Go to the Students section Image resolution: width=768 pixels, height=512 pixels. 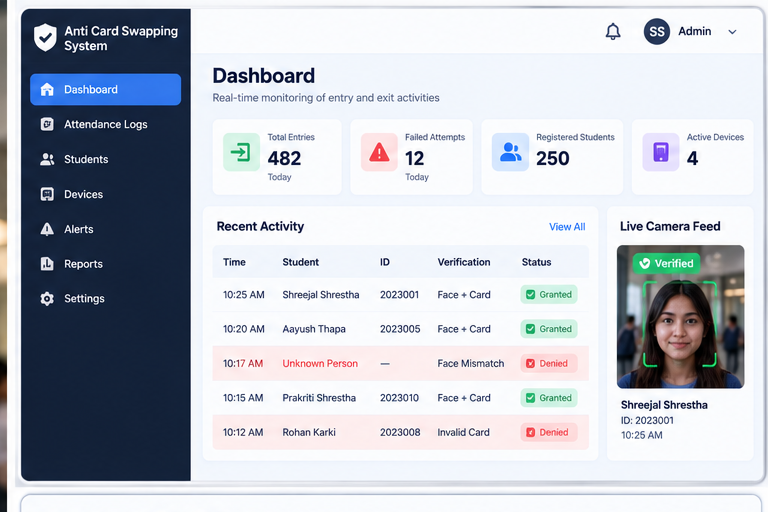click(x=105, y=159)
